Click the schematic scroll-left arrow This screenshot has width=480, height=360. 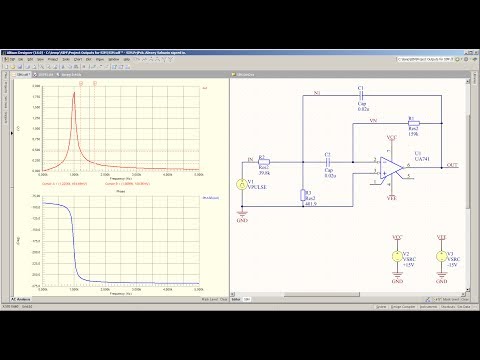[233, 294]
